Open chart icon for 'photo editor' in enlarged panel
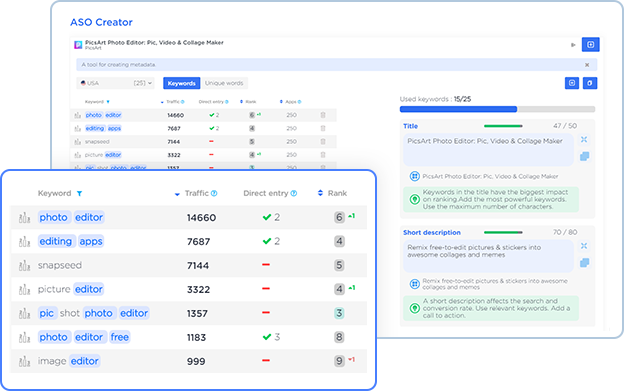Image resolution: width=624 pixels, height=391 pixels. [x=24, y=218]
